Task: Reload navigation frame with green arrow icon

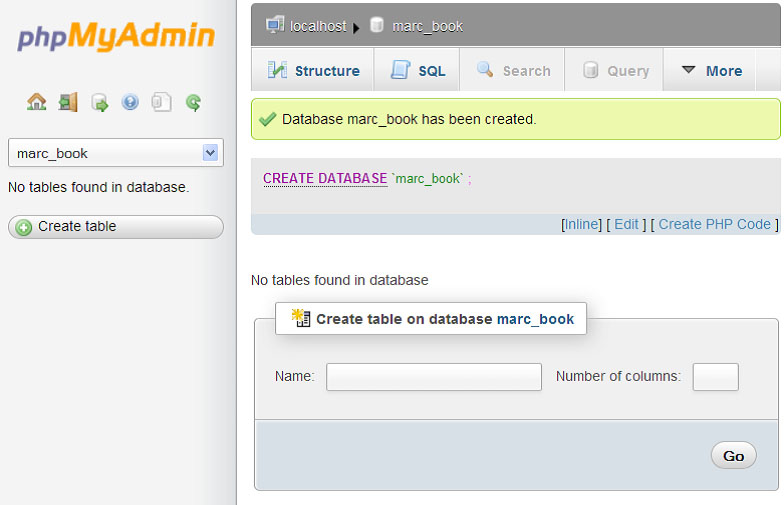Action: [x=193, y=102]
